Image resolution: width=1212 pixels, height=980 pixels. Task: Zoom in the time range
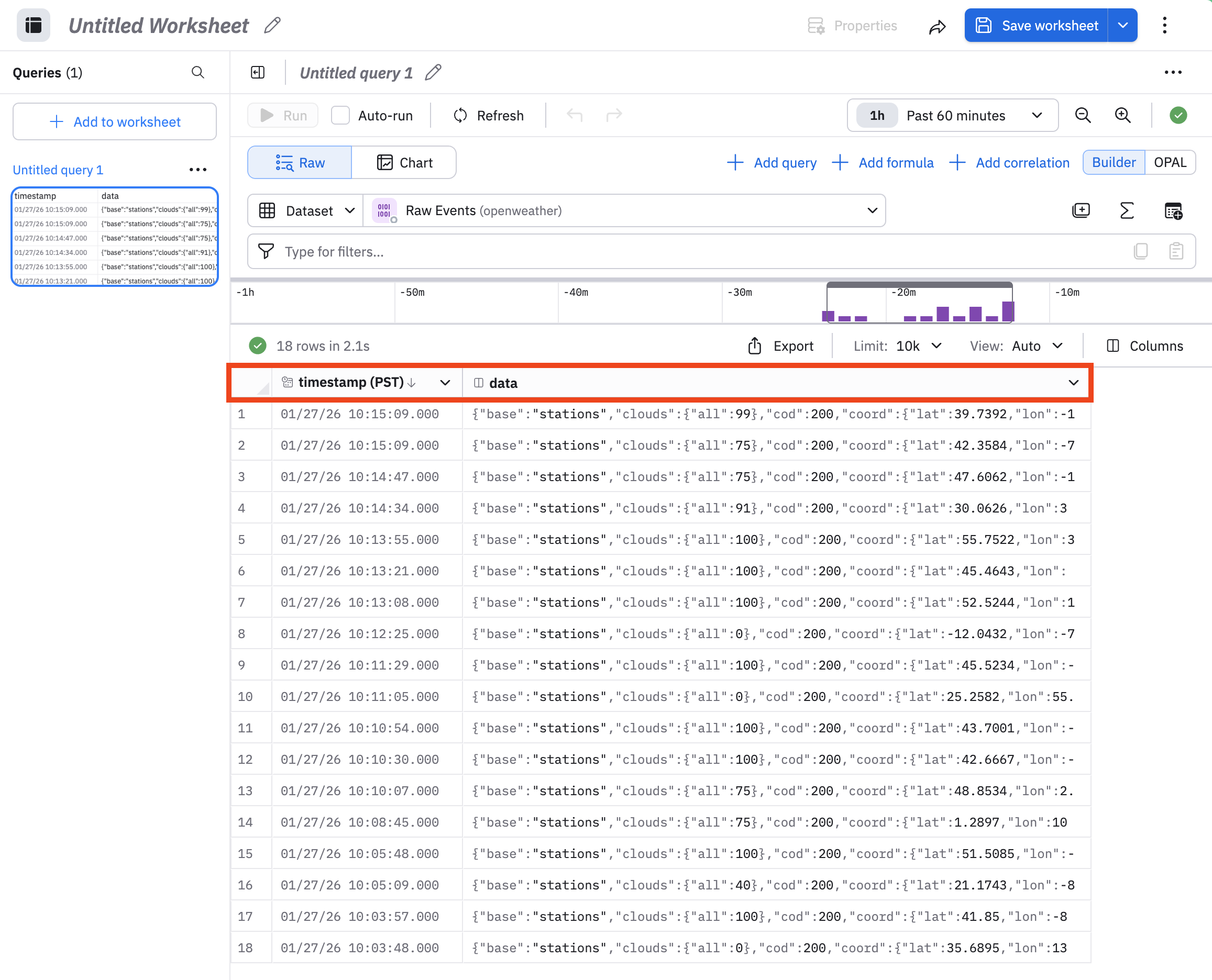coord(1123,115)
